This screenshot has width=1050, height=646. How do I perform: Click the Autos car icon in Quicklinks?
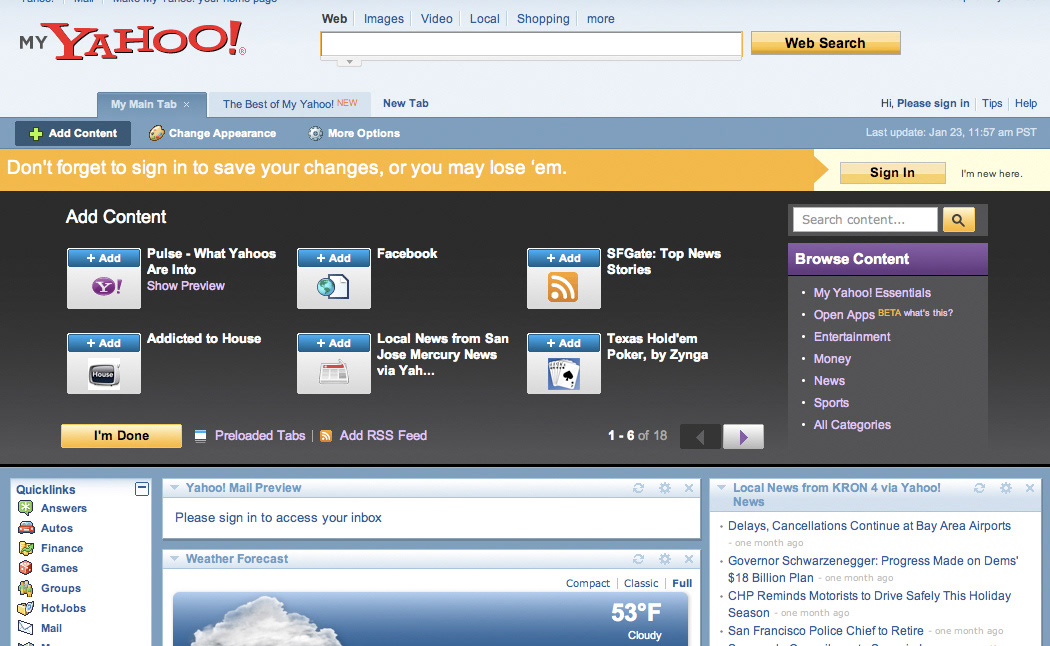point(26,528)
